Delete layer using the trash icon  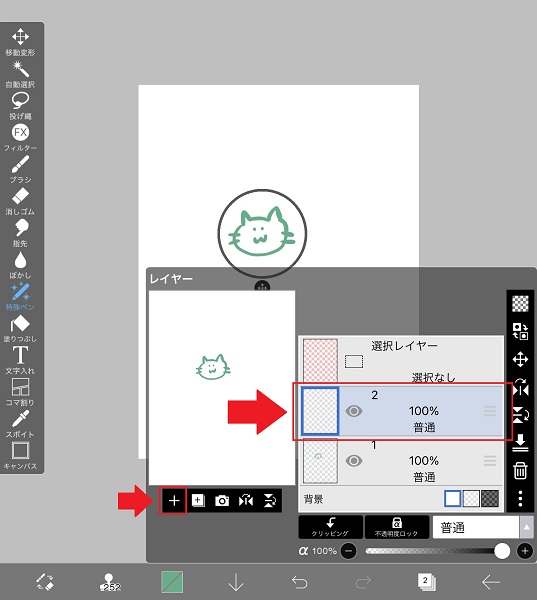(520, 470)
